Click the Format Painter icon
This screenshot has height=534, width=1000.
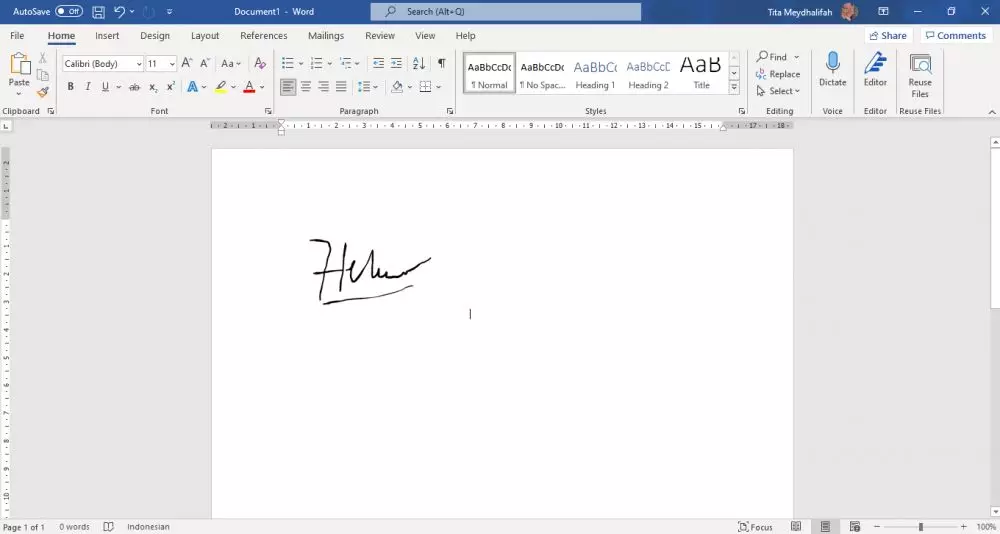coord(43,92)
